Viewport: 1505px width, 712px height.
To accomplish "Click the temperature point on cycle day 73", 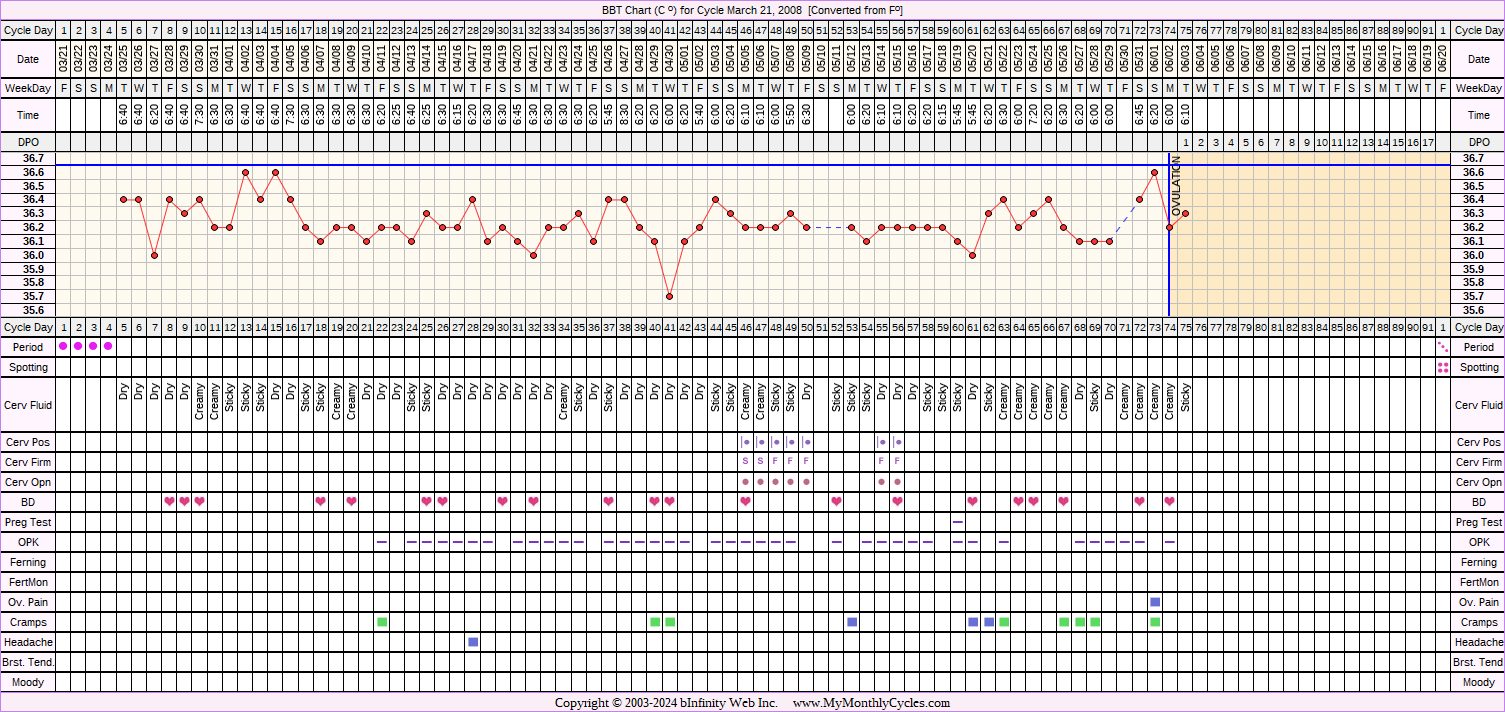I will 1154,172.
